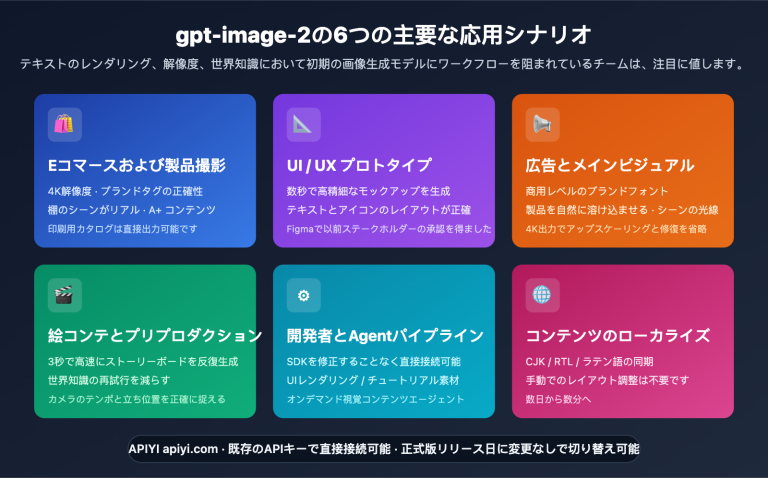
Task: Click the '広告とメインビジュアル' card title
Action: pyautogui.click(x=610, y=166)
